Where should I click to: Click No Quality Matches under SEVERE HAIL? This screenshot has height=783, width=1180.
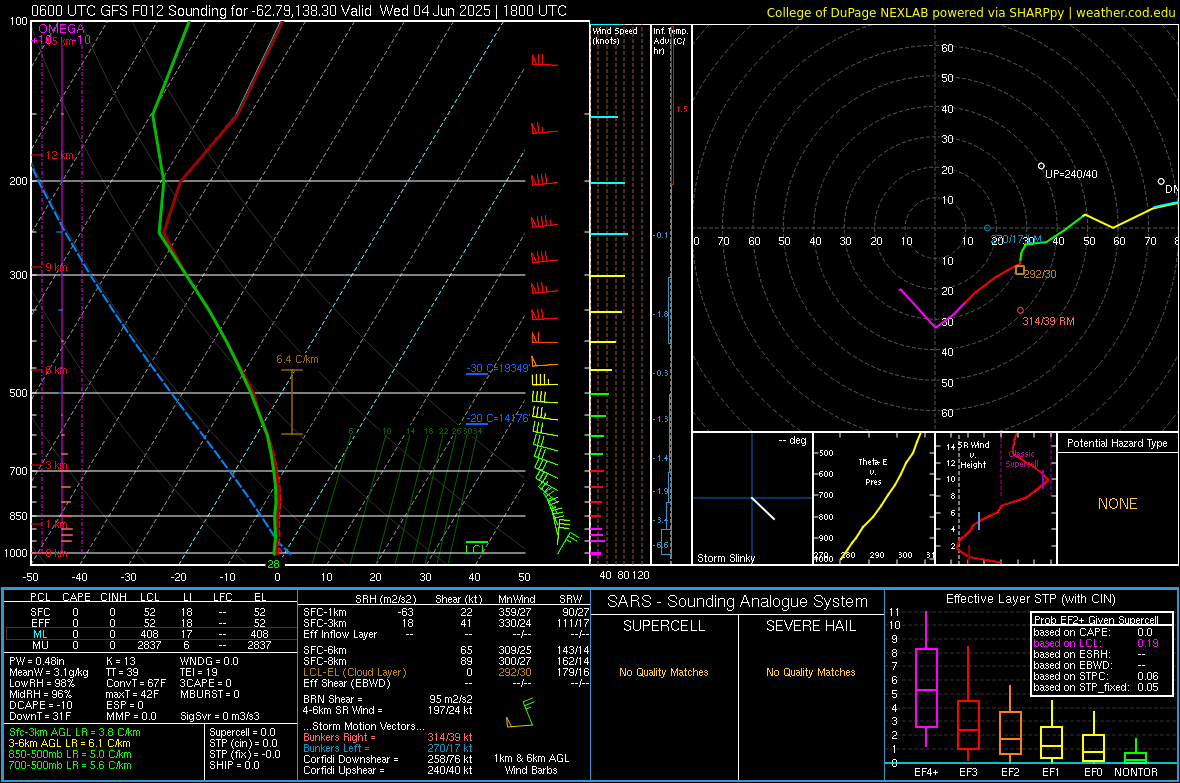(x=810, y=672)
